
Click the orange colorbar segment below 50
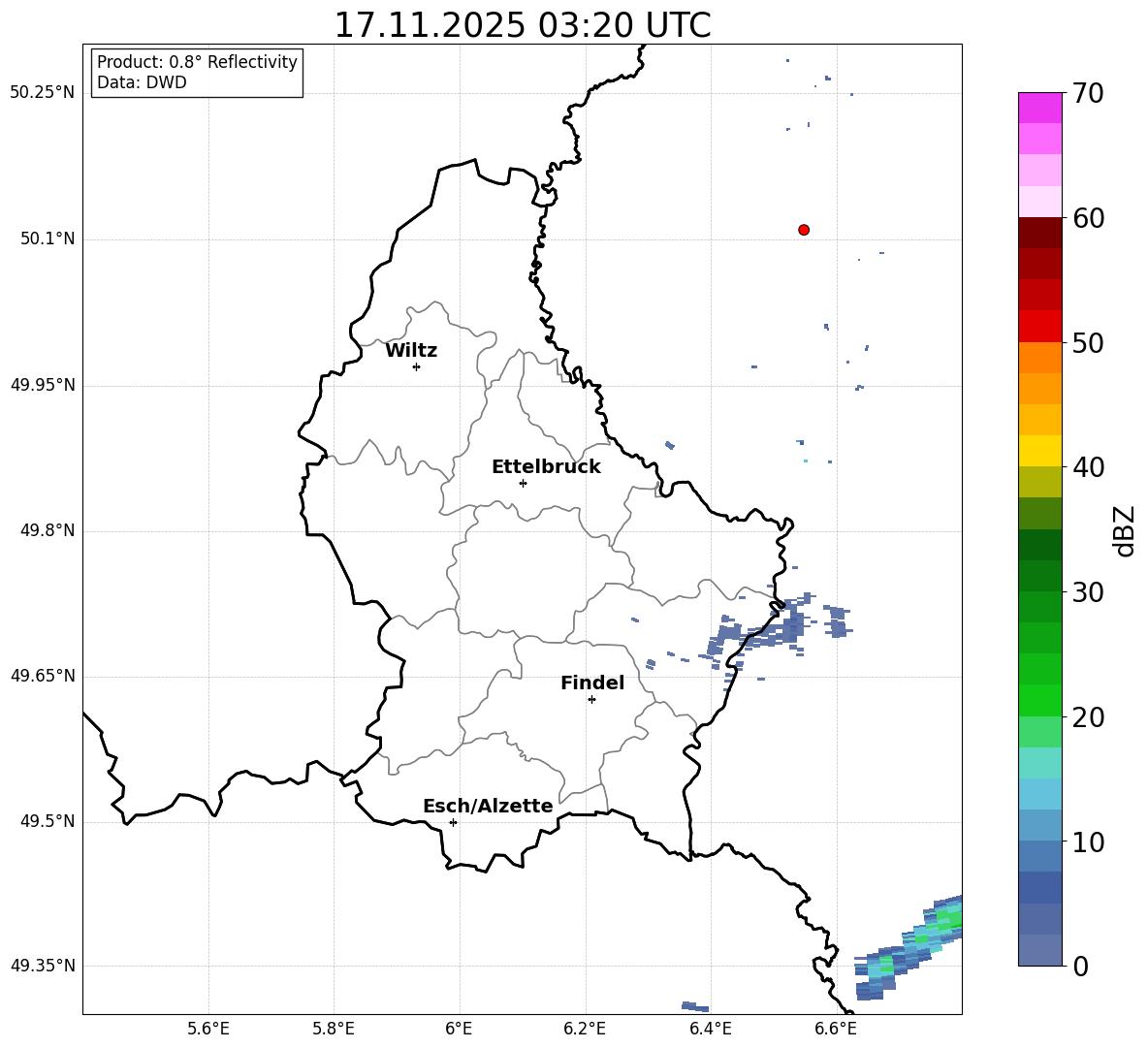point(1040,358)
